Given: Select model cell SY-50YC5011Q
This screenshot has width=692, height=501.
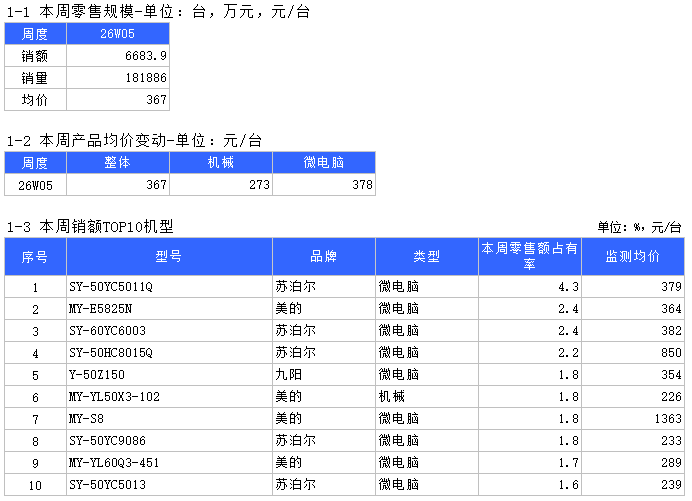Looking at the screenshot, I should pos(169,287).
